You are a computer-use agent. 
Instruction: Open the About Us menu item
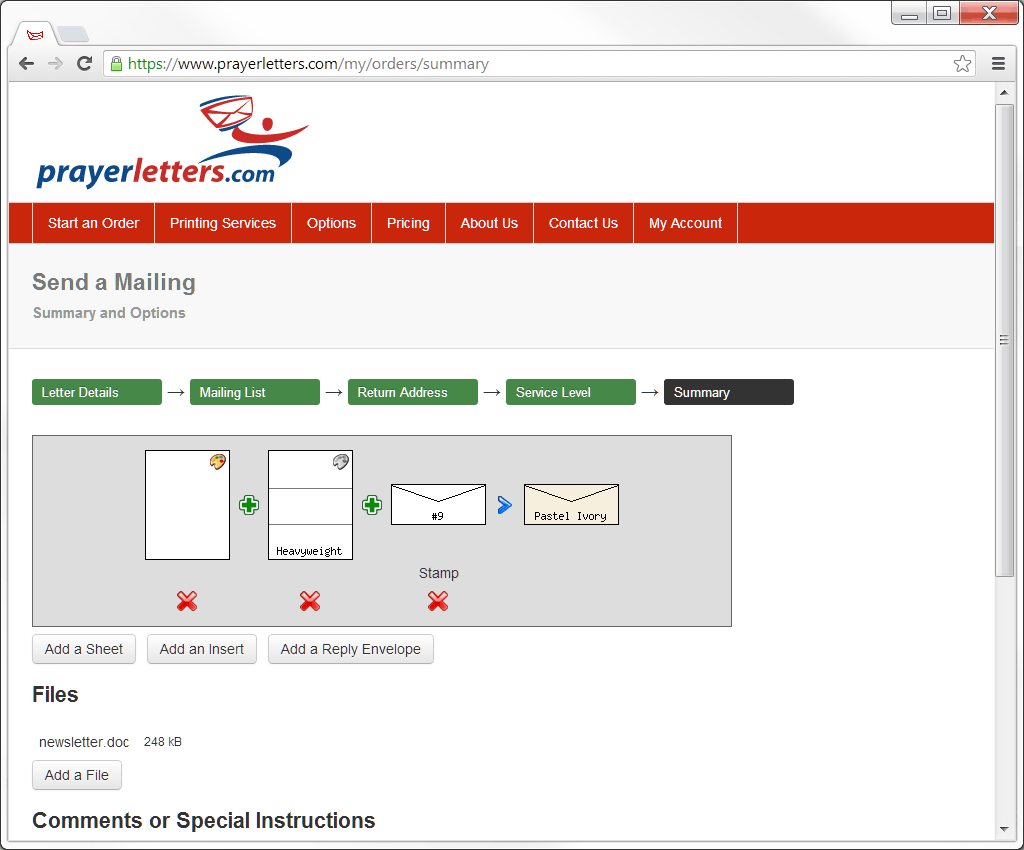pyautogui.click(x=489, y=223)
